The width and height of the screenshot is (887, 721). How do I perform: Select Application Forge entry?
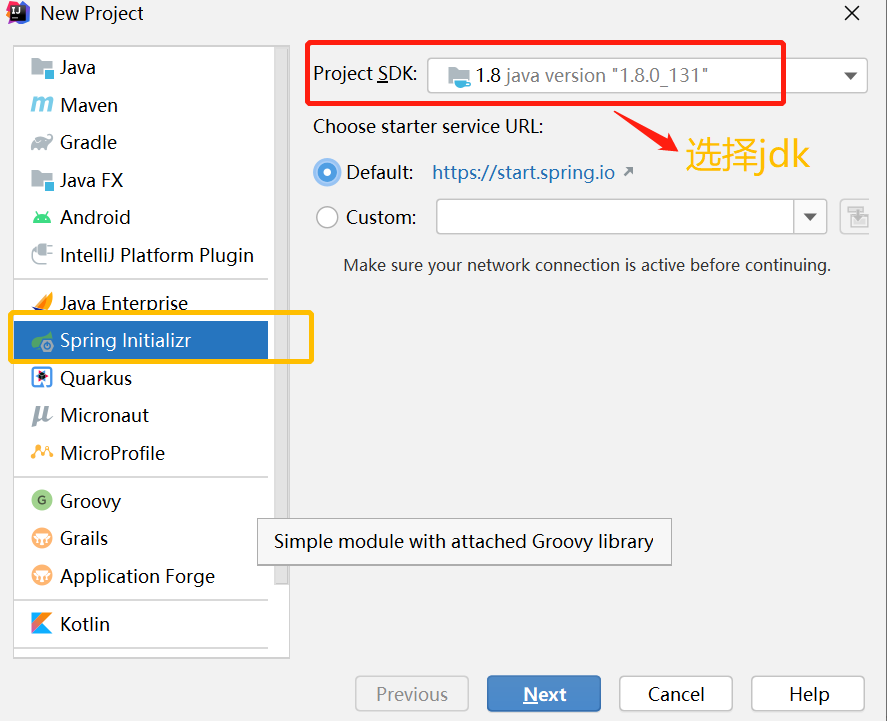coord(141,577)
